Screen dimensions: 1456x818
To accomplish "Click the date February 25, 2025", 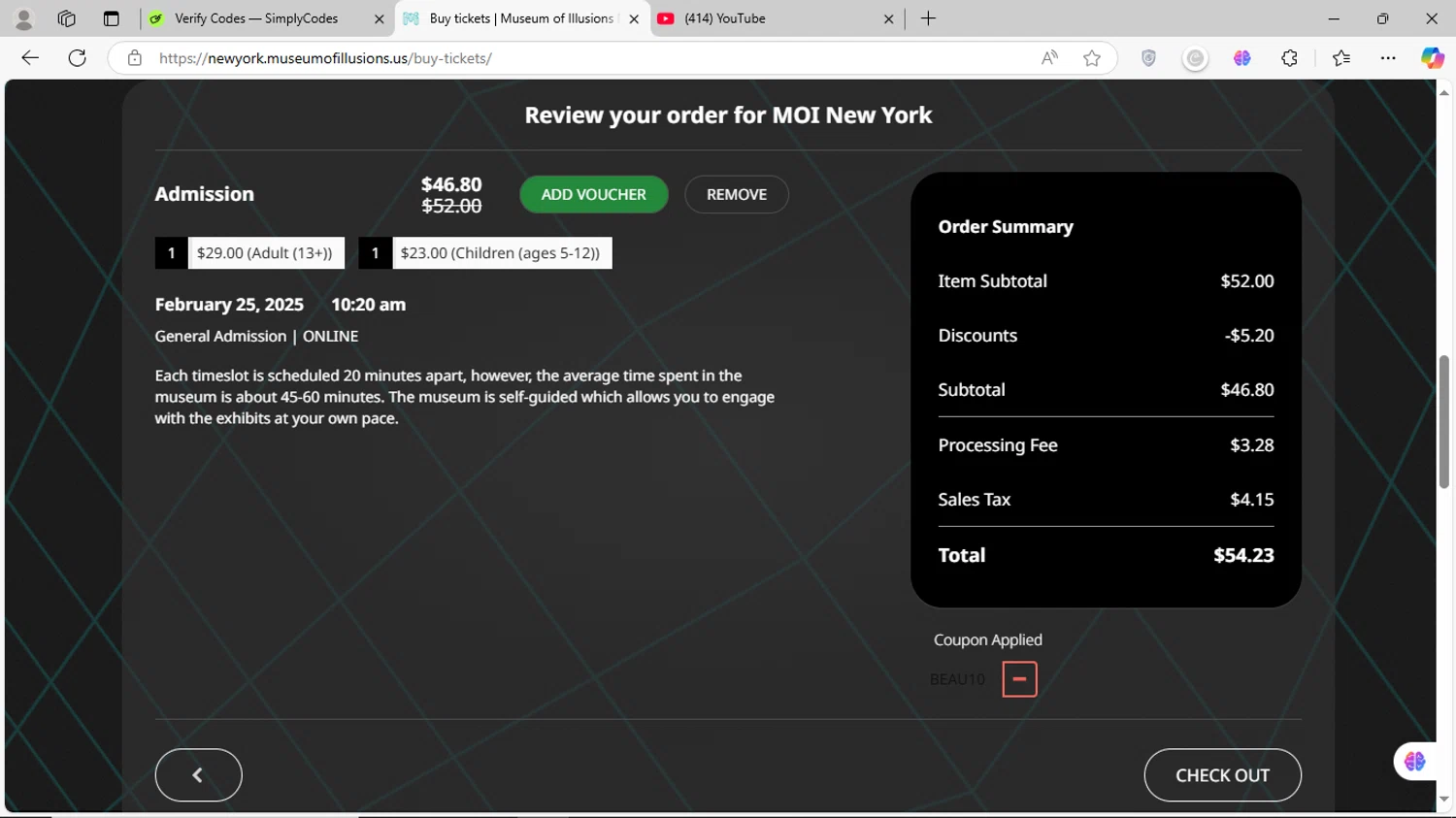I will pos(229,305).
